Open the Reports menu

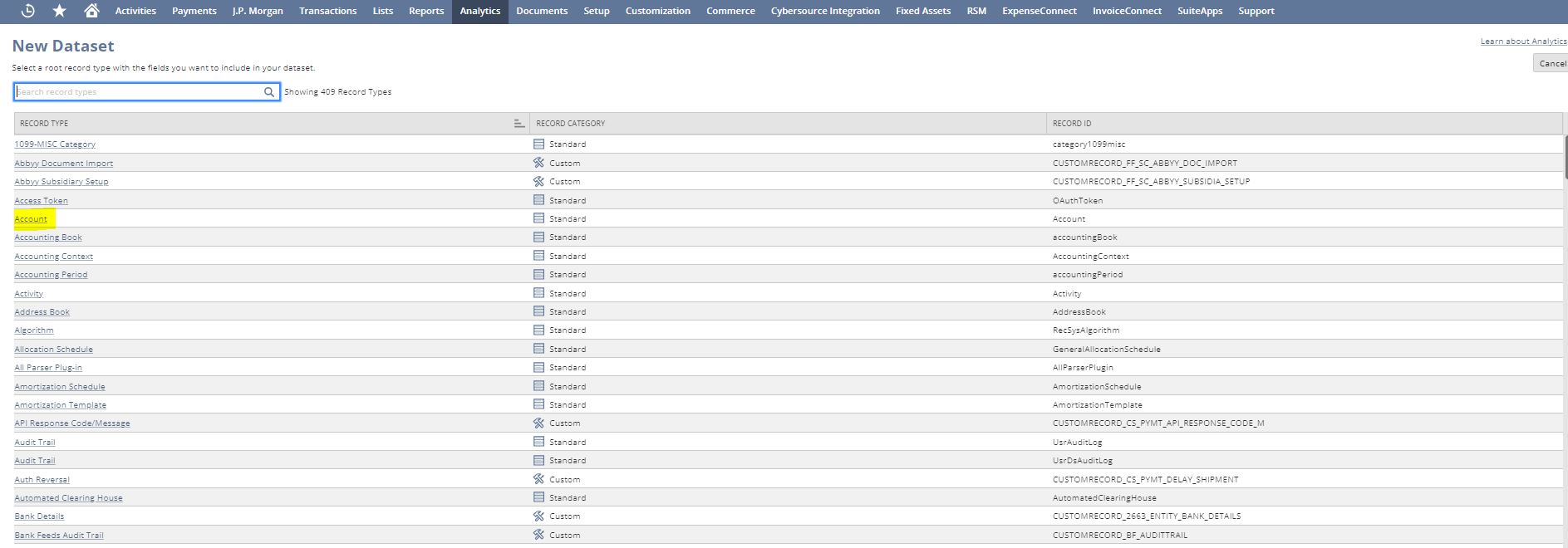[425, 11]
